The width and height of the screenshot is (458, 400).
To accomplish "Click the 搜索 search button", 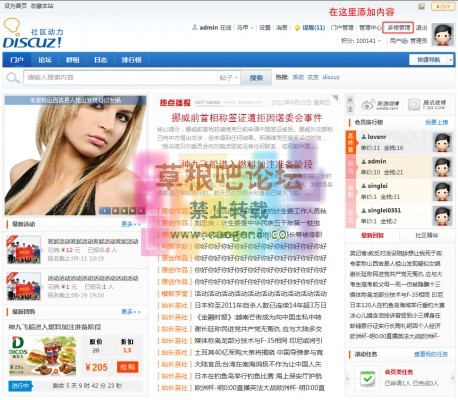I will coord(256,78).
